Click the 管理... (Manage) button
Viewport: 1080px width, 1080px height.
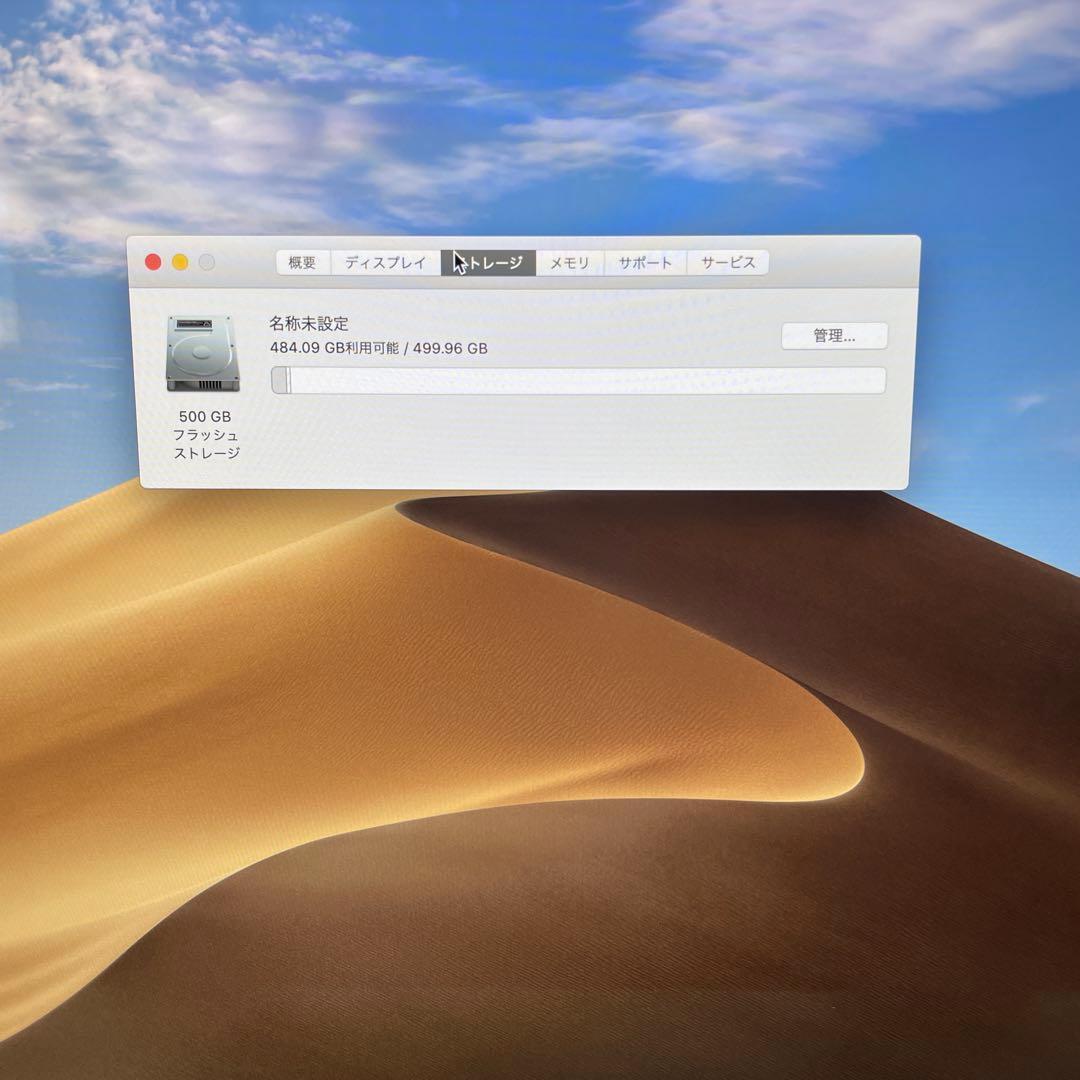(x=833, y=336)
